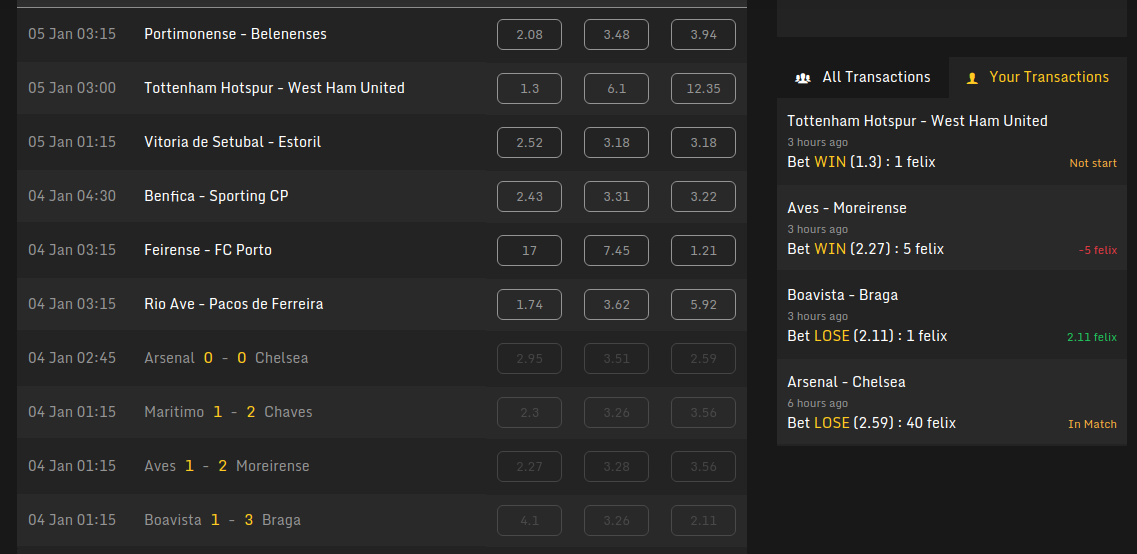
Task: Choose 12.35 odds on West Ham United
Action: 703,88
